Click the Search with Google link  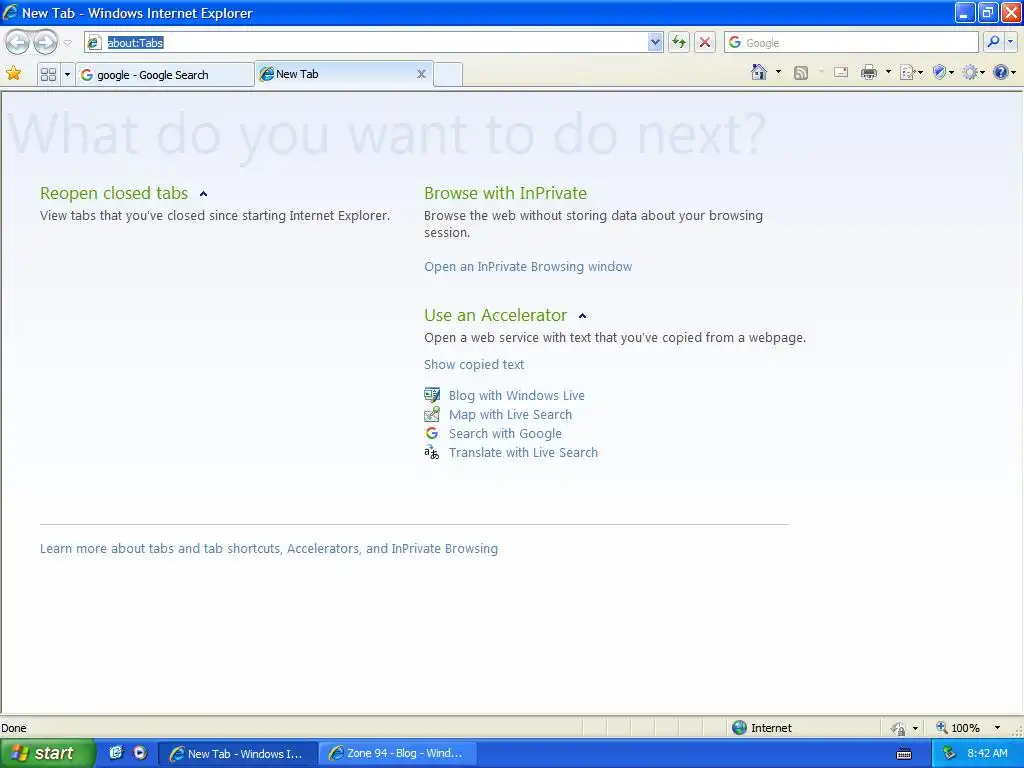[x=505, y=433]
